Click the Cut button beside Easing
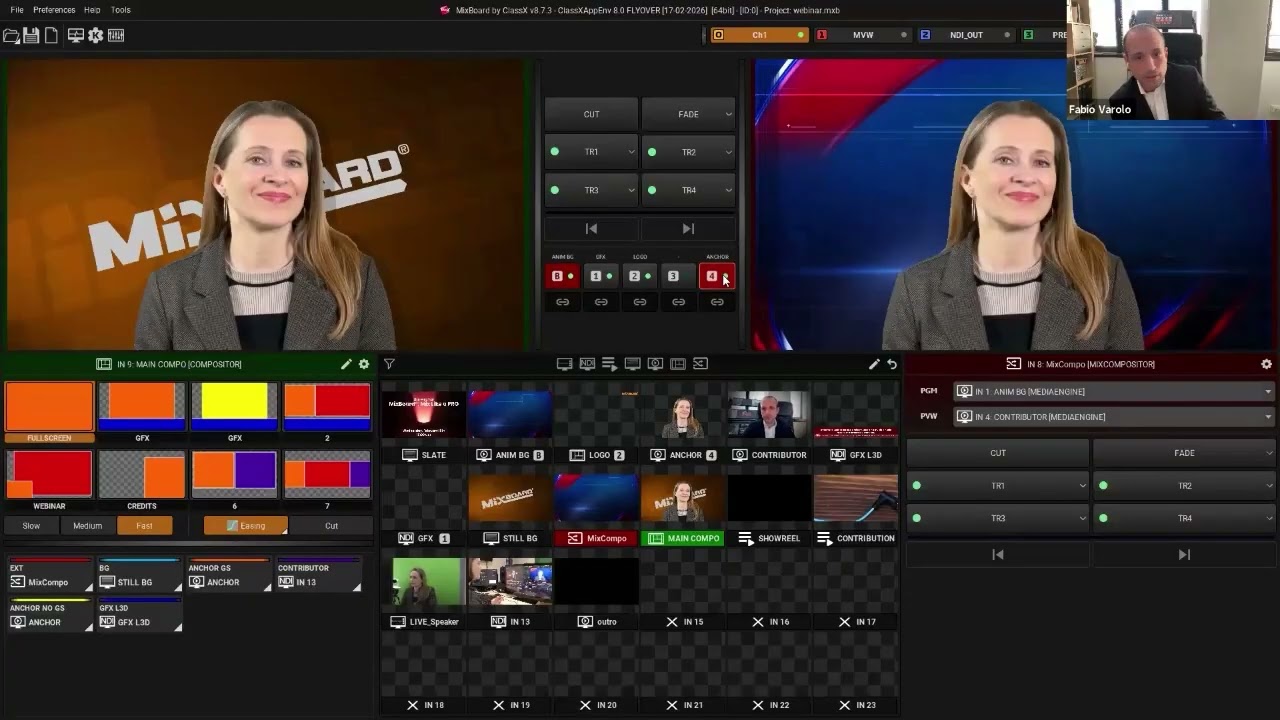The width and height of the screenshot is (1280, 720). pyautogui.click(x=331, y=526)
